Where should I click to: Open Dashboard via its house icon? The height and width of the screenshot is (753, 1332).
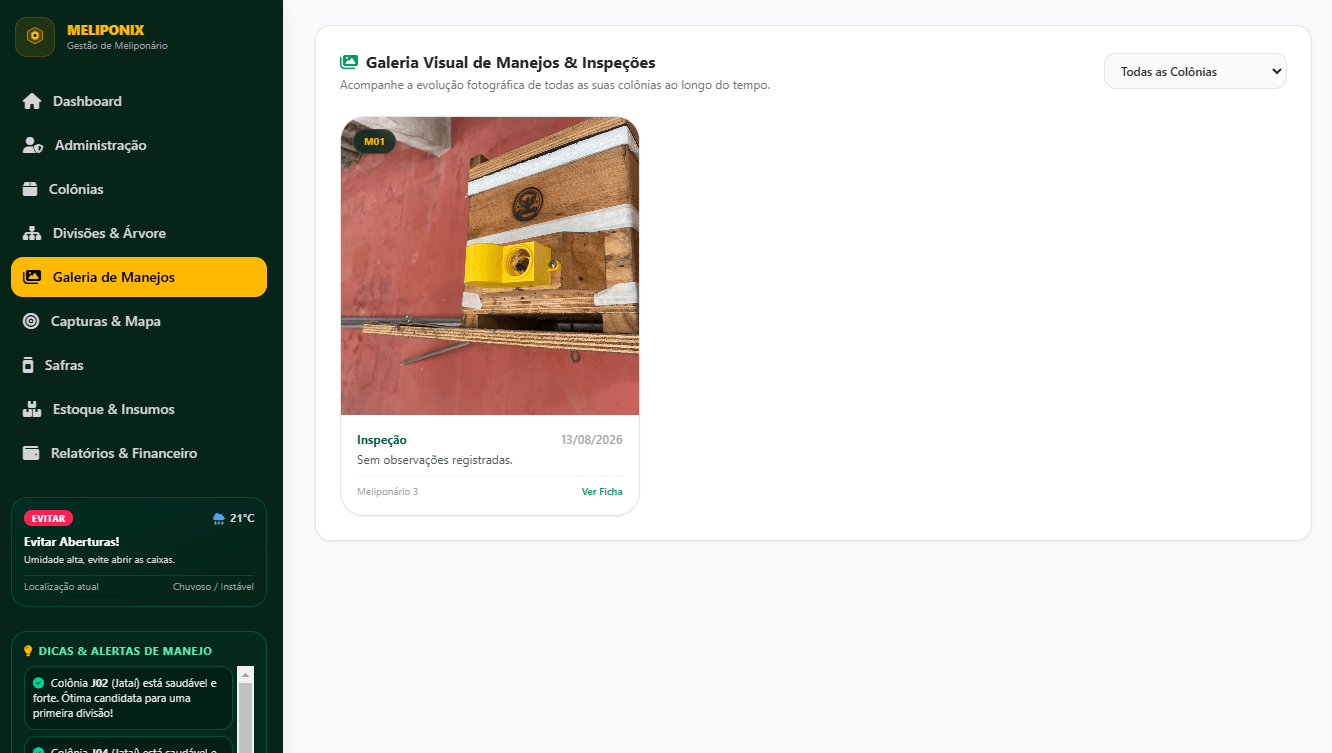coord(32,101)
